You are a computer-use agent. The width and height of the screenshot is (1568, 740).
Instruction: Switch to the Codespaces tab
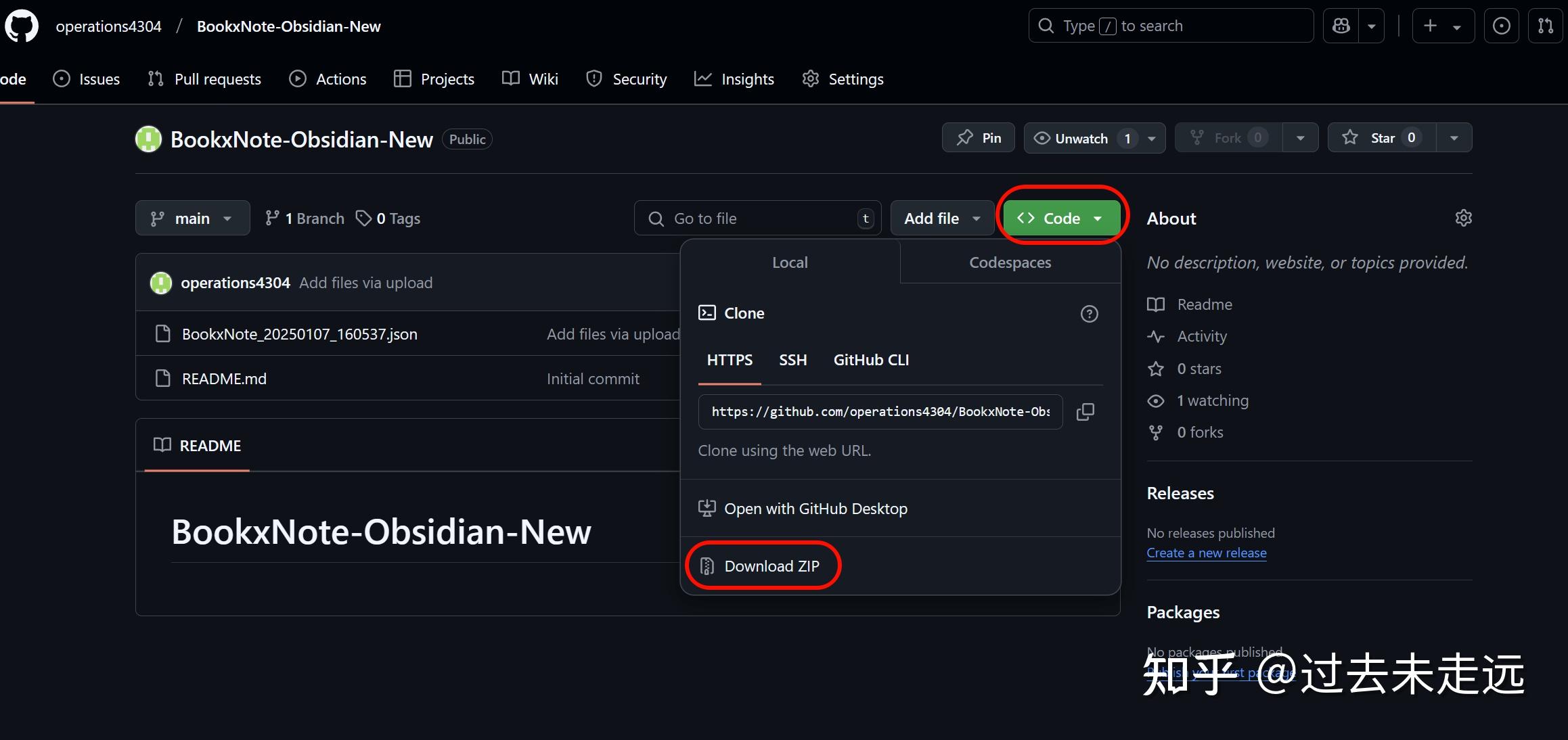pos(1010,262)
